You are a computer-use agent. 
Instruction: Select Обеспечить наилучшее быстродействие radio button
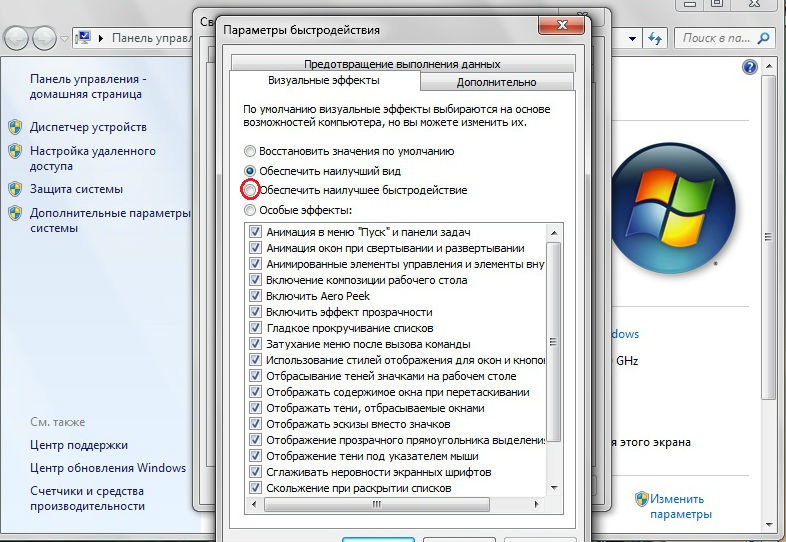(250, 190)
